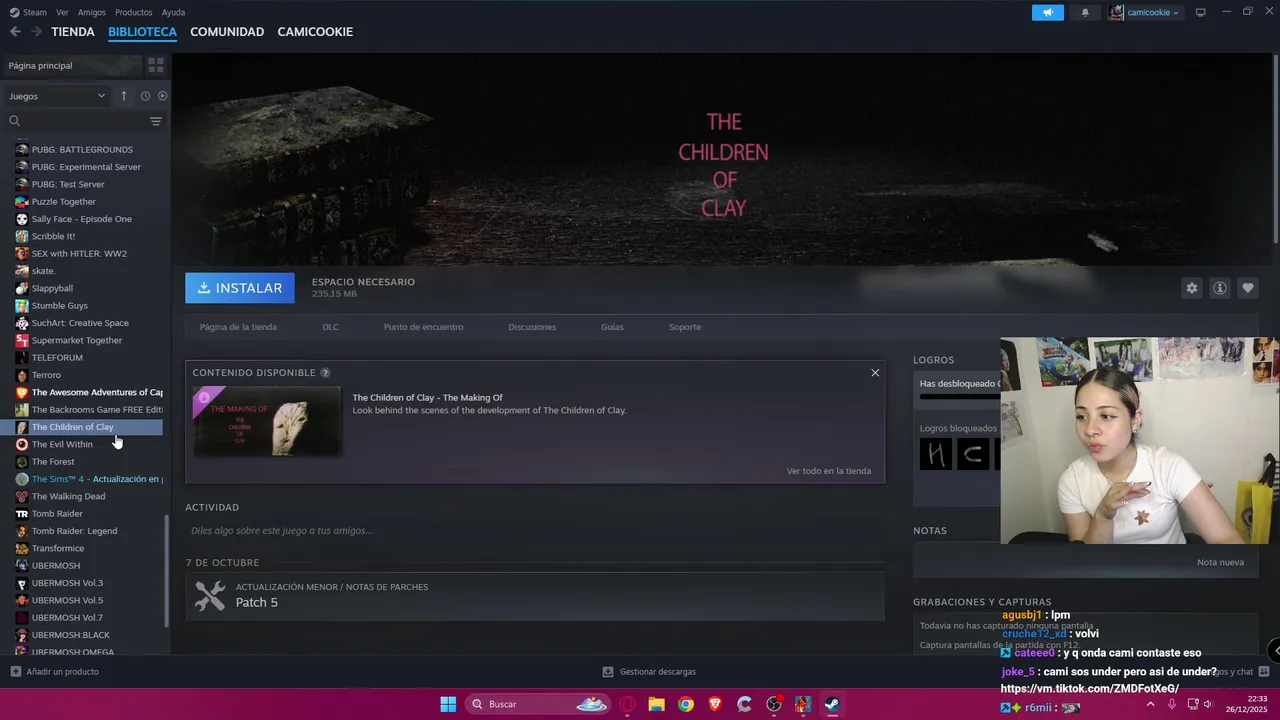Close the Contenido Disponible panel
The height and width of the screenshot is (720, 1280).
875,372
